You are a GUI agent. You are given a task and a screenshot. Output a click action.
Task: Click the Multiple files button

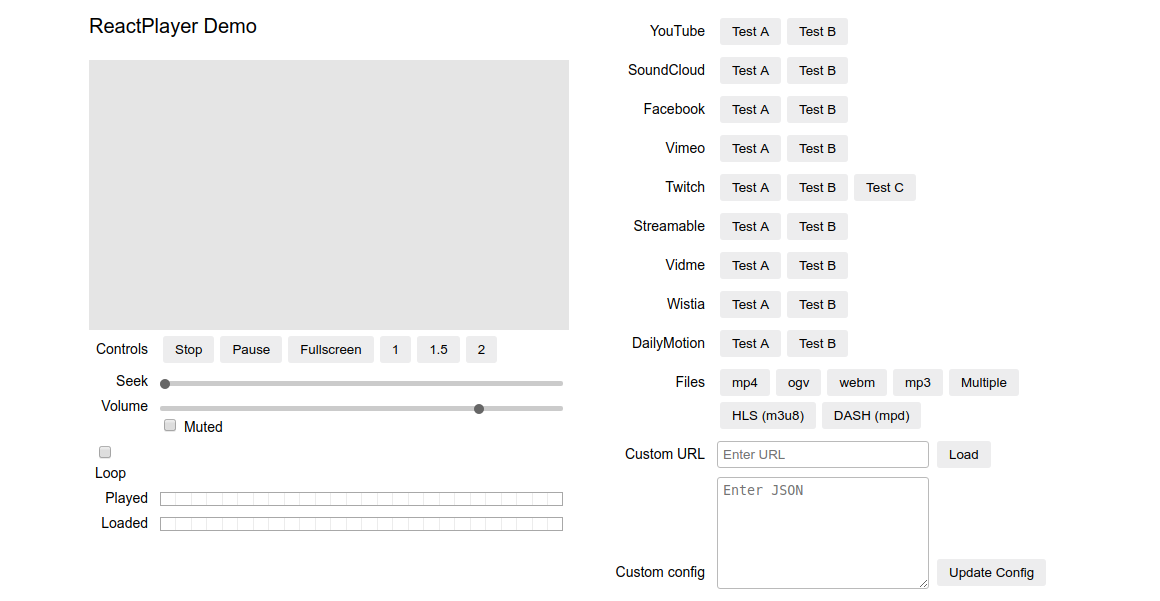click(x=984, y=383)
